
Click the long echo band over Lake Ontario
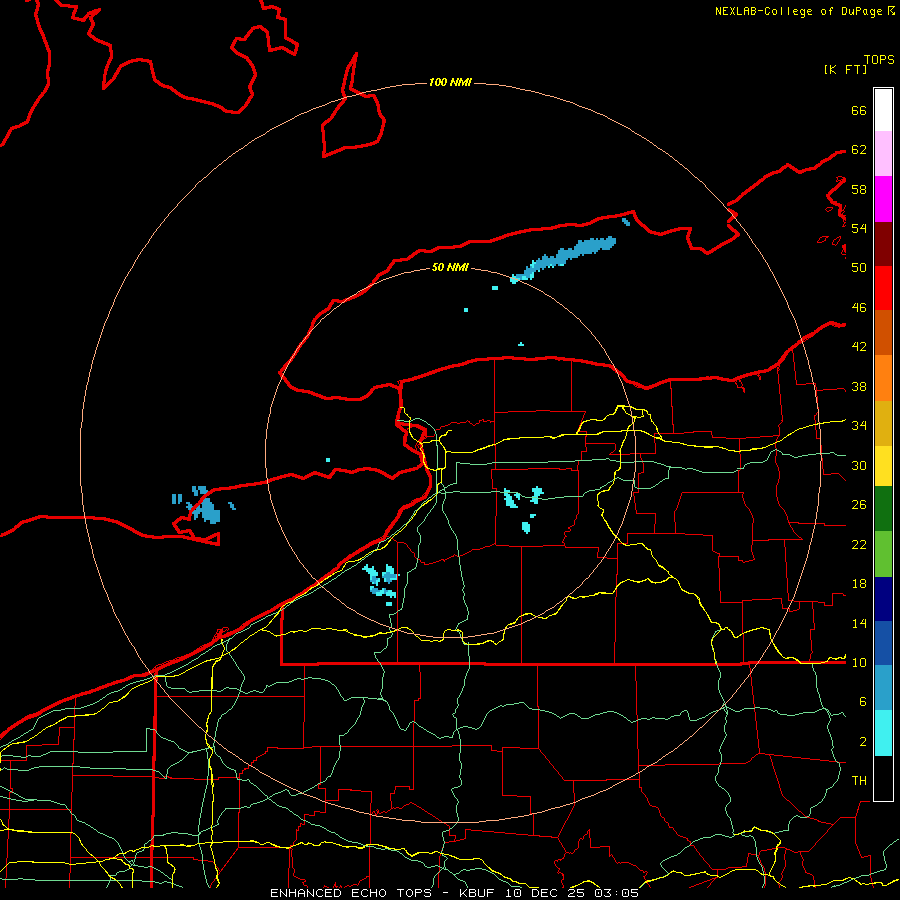[564, 259]
